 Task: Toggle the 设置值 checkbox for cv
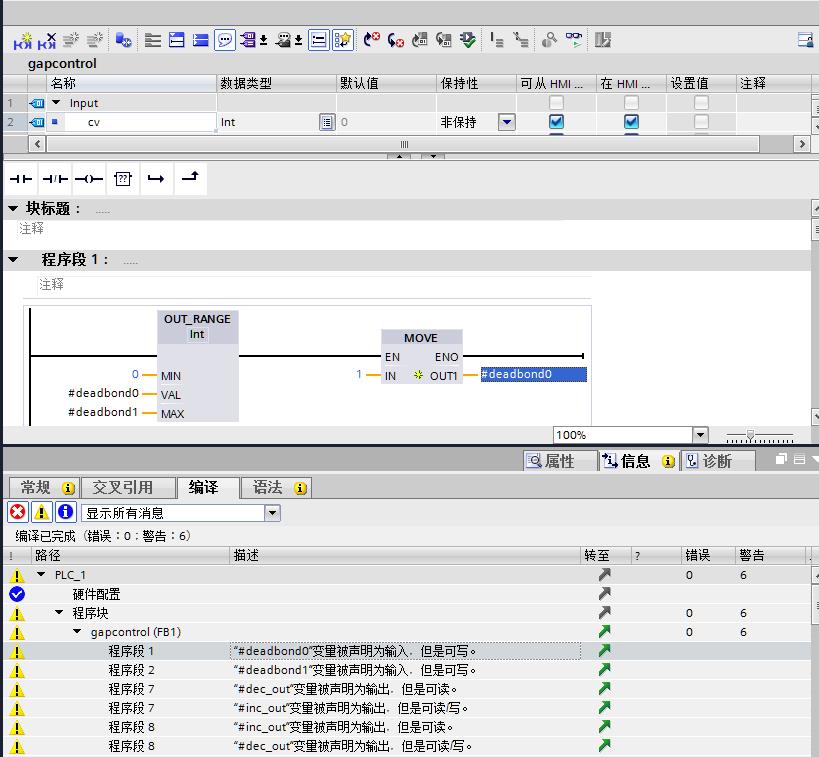coord(701,122)
